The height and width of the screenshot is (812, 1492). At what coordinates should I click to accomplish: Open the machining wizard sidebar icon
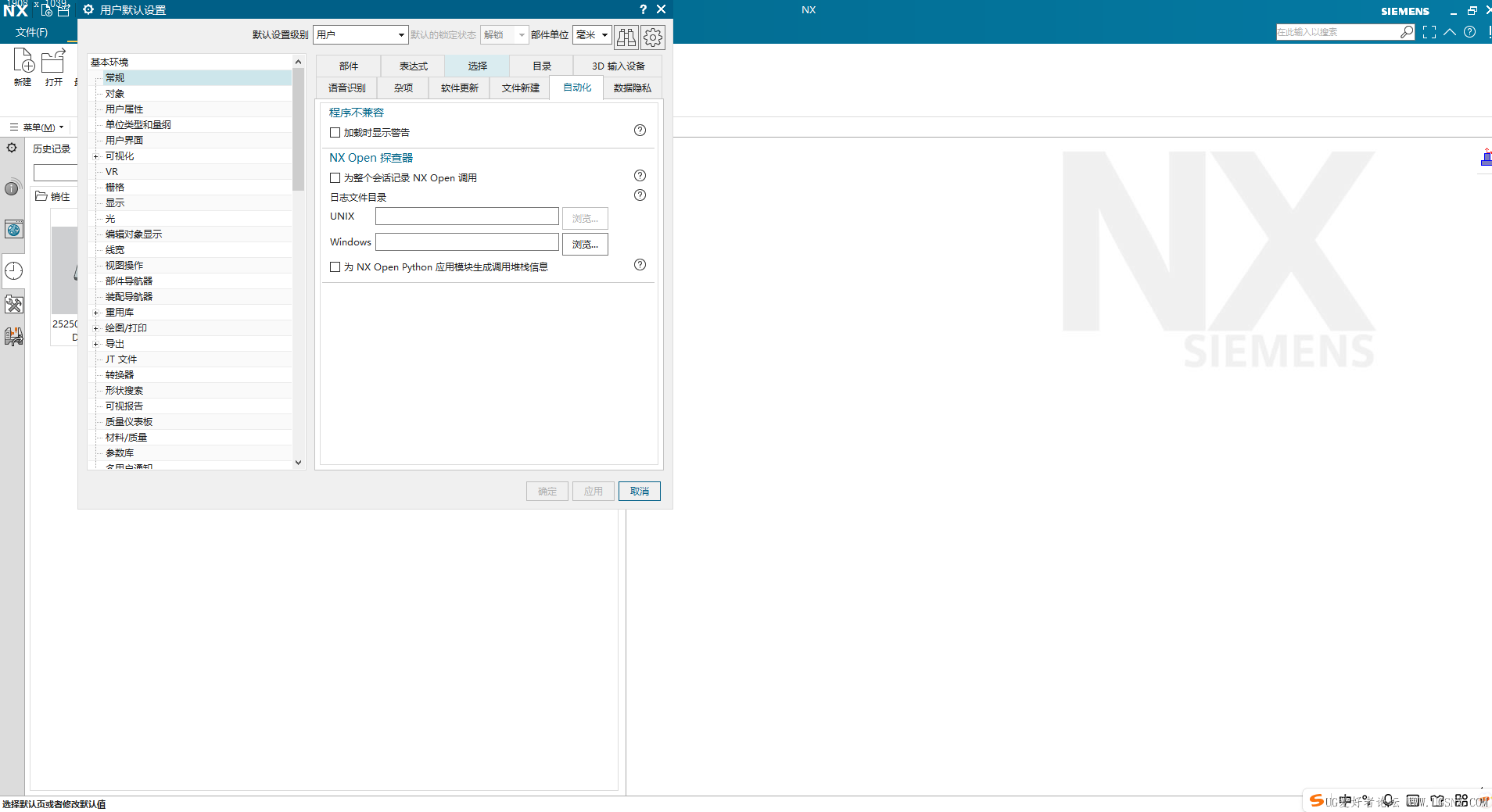pyautogui.click(x=14, y=337)
